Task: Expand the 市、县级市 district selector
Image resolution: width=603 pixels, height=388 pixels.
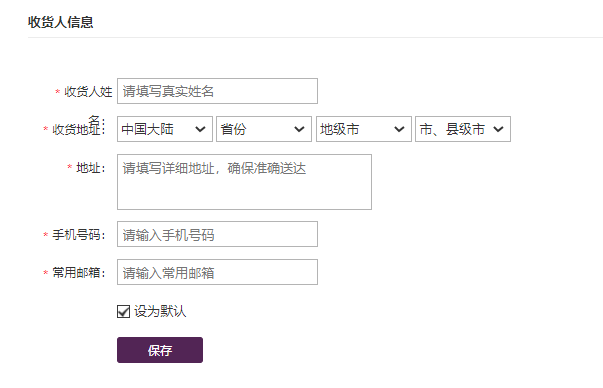Action: (x=463, y=129)
